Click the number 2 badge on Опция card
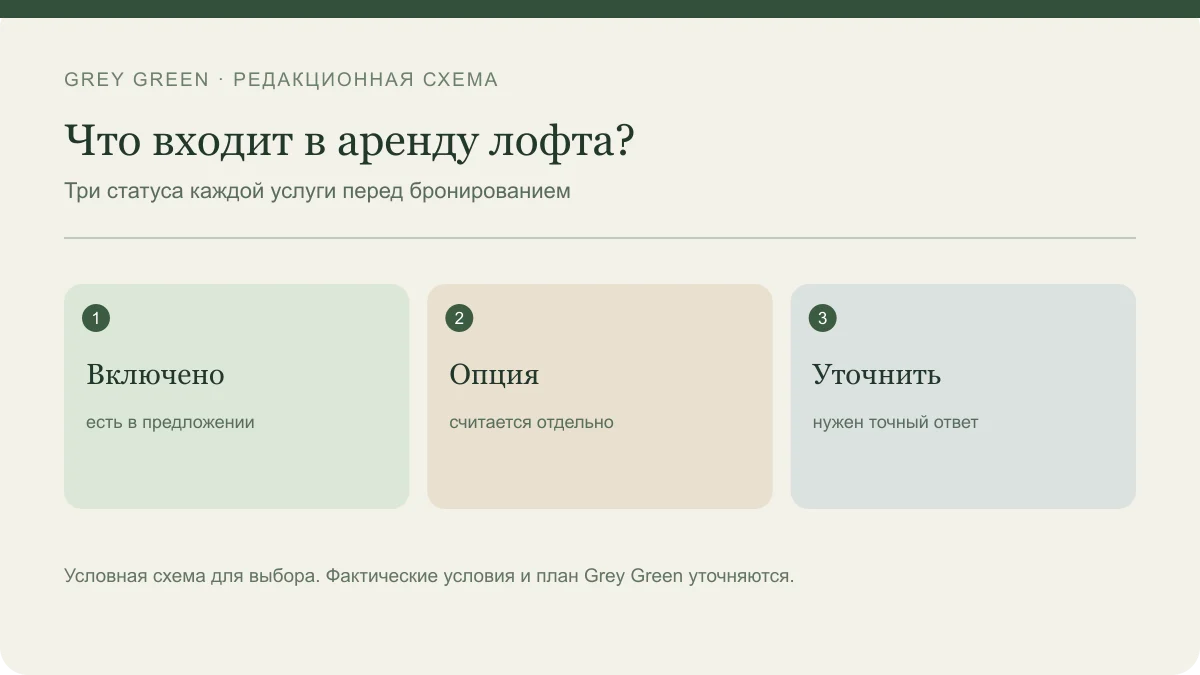The width and height of the screenshot is (1200, 675). 459,318
